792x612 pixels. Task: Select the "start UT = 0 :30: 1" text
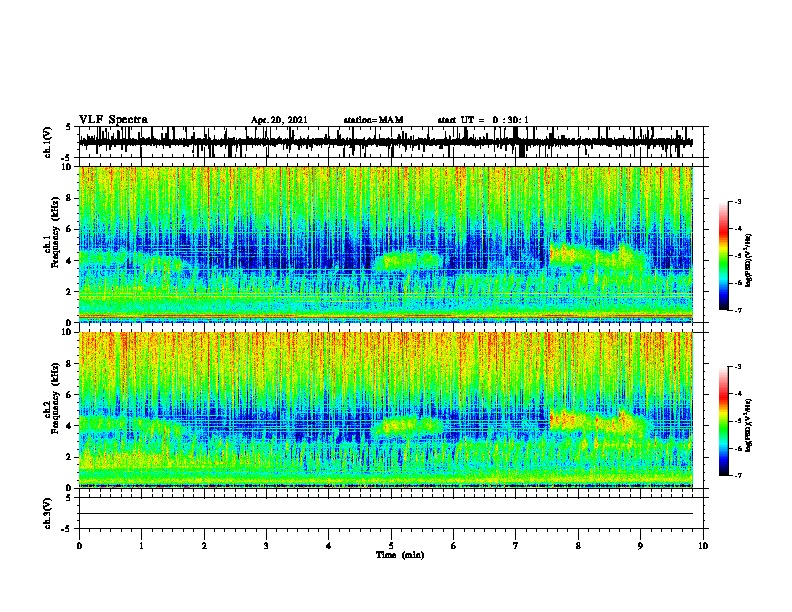pos(483,120)
